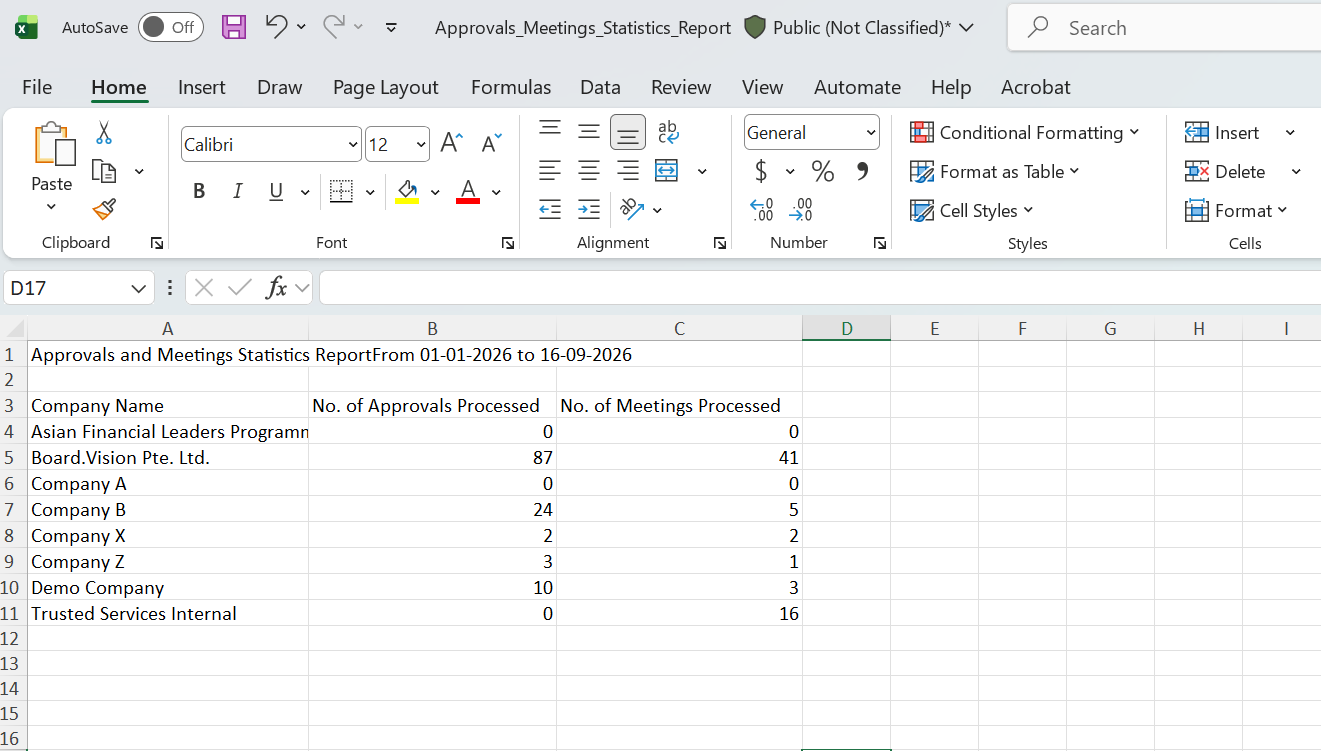Toggle Bold formatting
Image resolution: width=1321 pixels, height=751 pixels.
click(x=199, y=191)
